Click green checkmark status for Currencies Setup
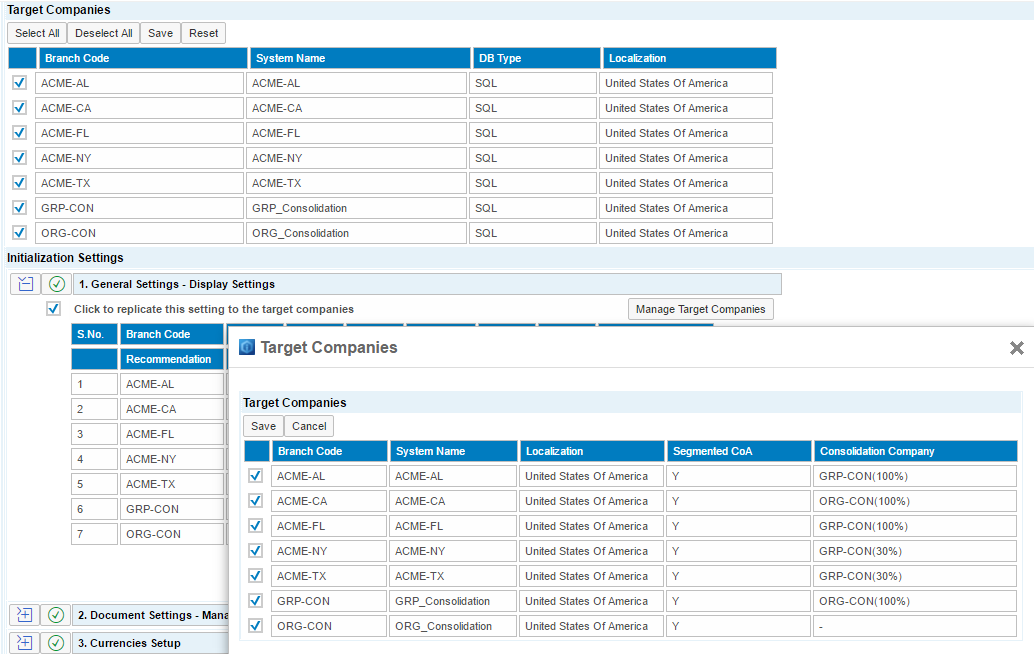Image resolution: width=1034 pixels, height=654 pixels. pos(57,643)
